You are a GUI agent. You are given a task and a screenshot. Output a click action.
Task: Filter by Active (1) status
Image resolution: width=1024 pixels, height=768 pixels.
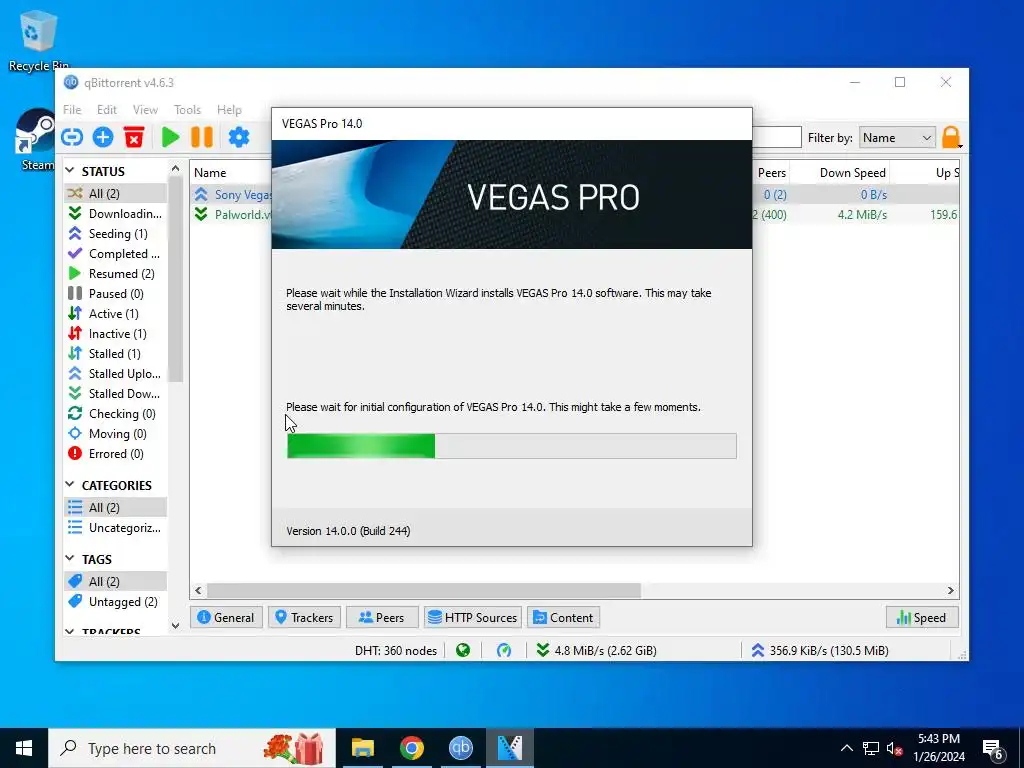click(x=116, y=313)
